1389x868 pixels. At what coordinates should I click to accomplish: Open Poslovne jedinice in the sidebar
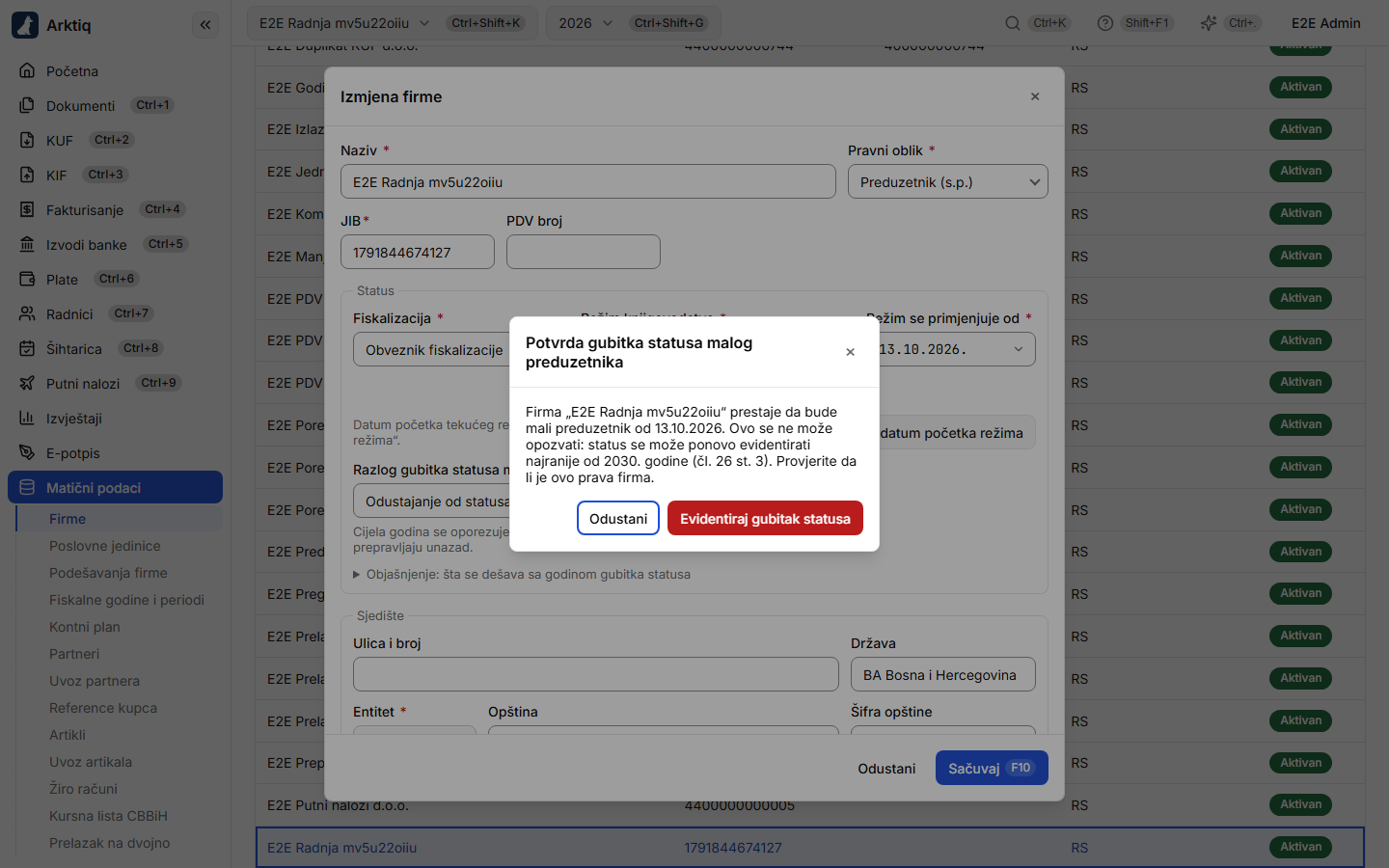point(105,546)
